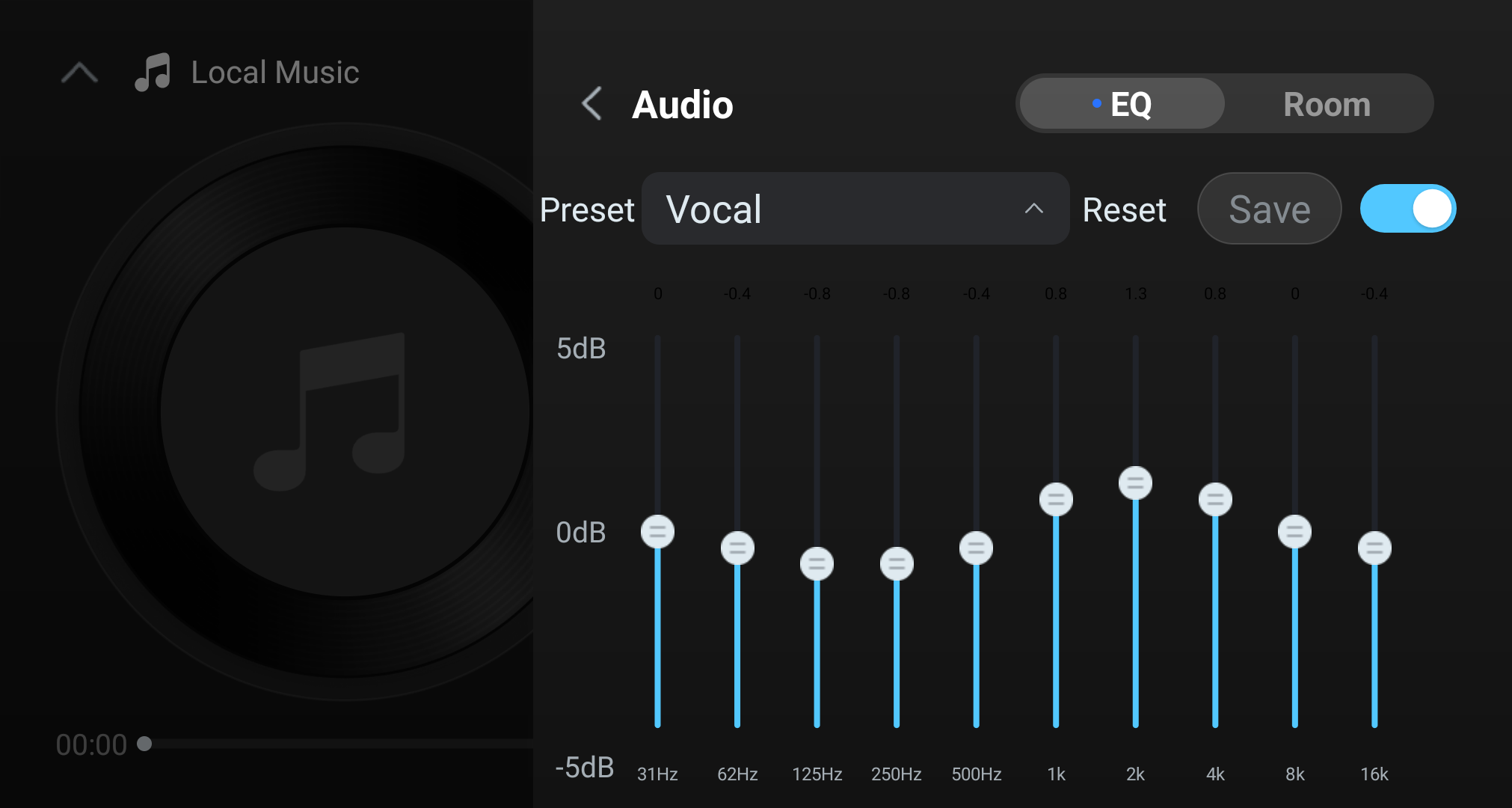Click the 500Hz slider handle

click(976, 548)
